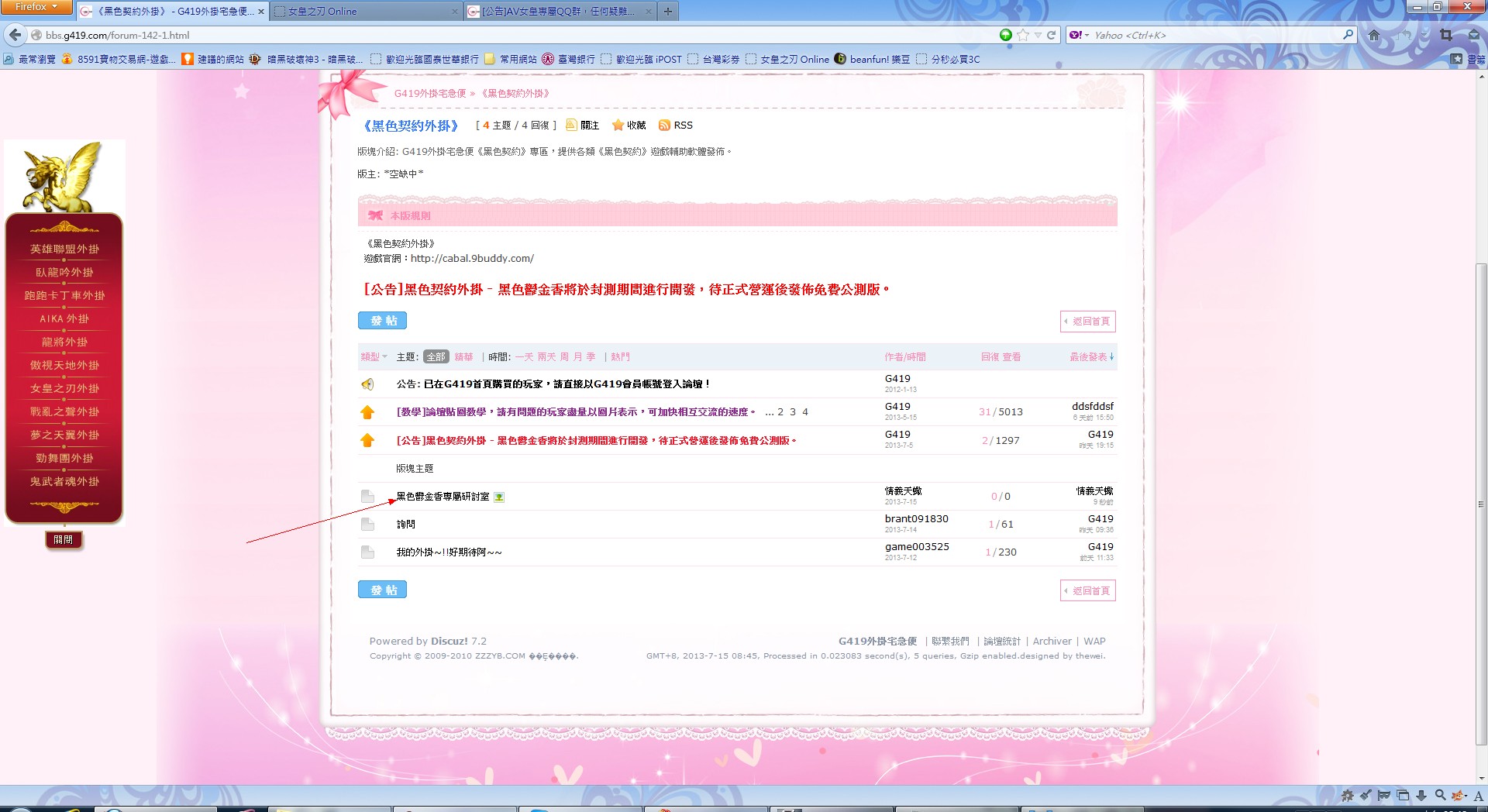Reload the page with the refresh icon

[1052, 35]
